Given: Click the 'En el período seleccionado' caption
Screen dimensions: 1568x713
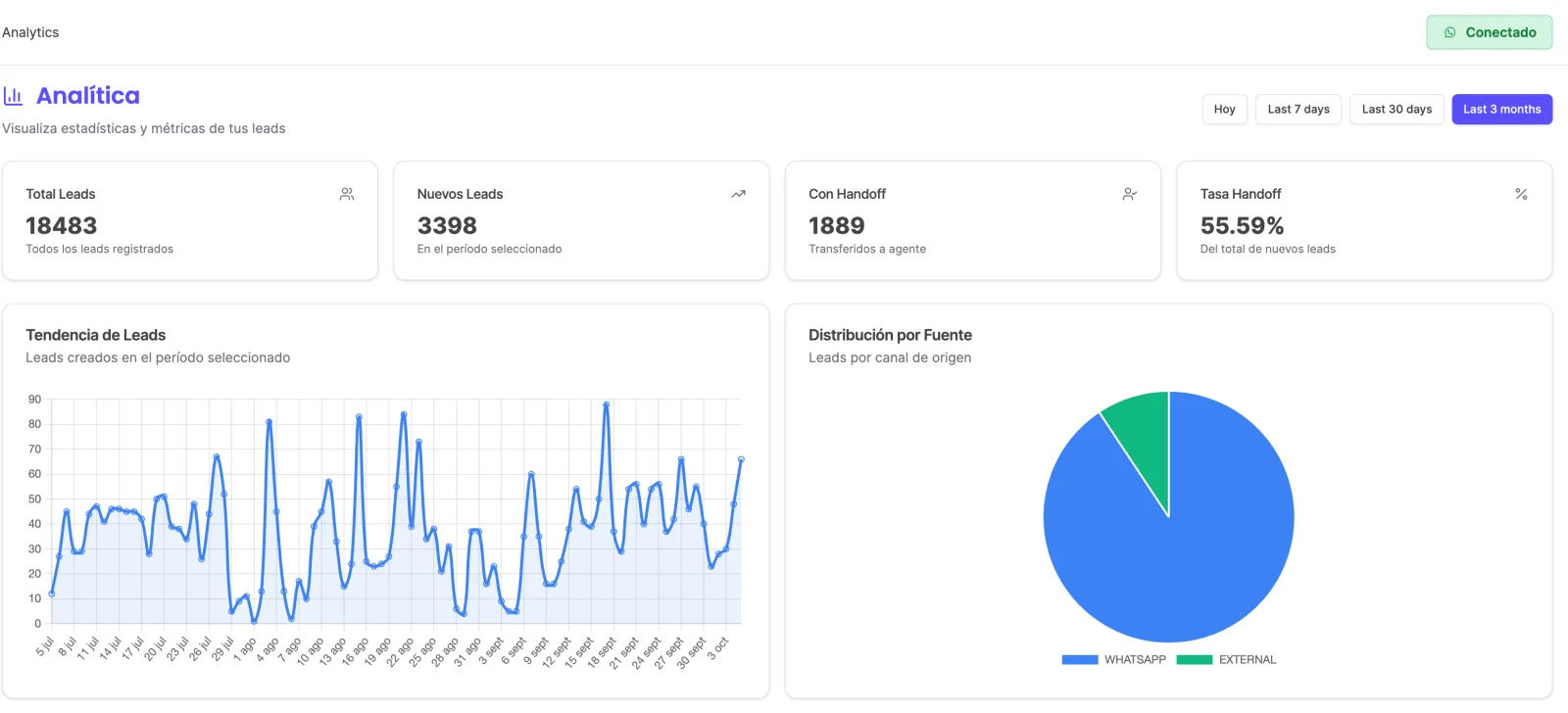Looking at the screenshot, I should point(490,249).
